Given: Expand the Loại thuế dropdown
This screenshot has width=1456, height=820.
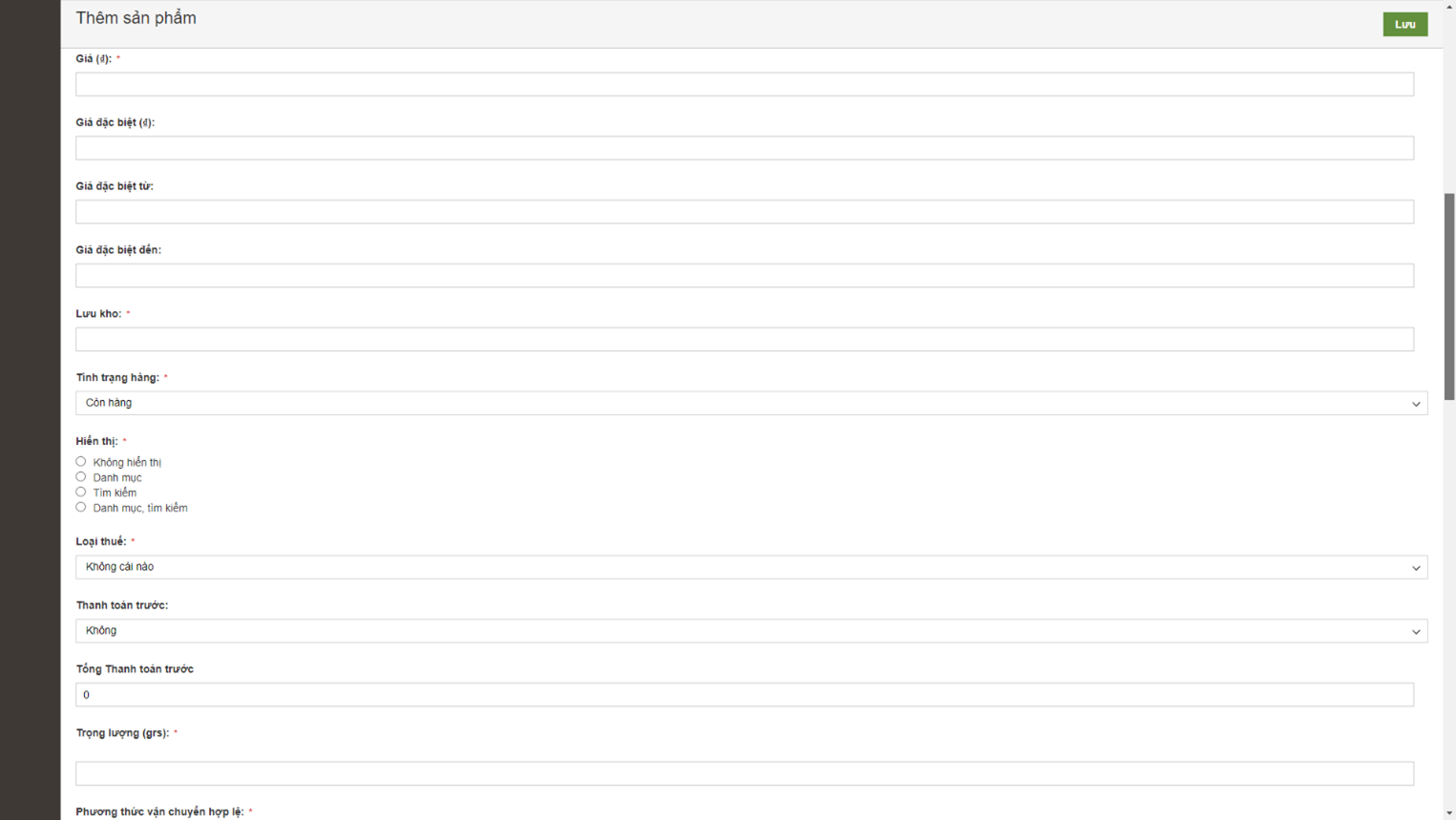Looking at the screenshot, I should tap(751, 567).
